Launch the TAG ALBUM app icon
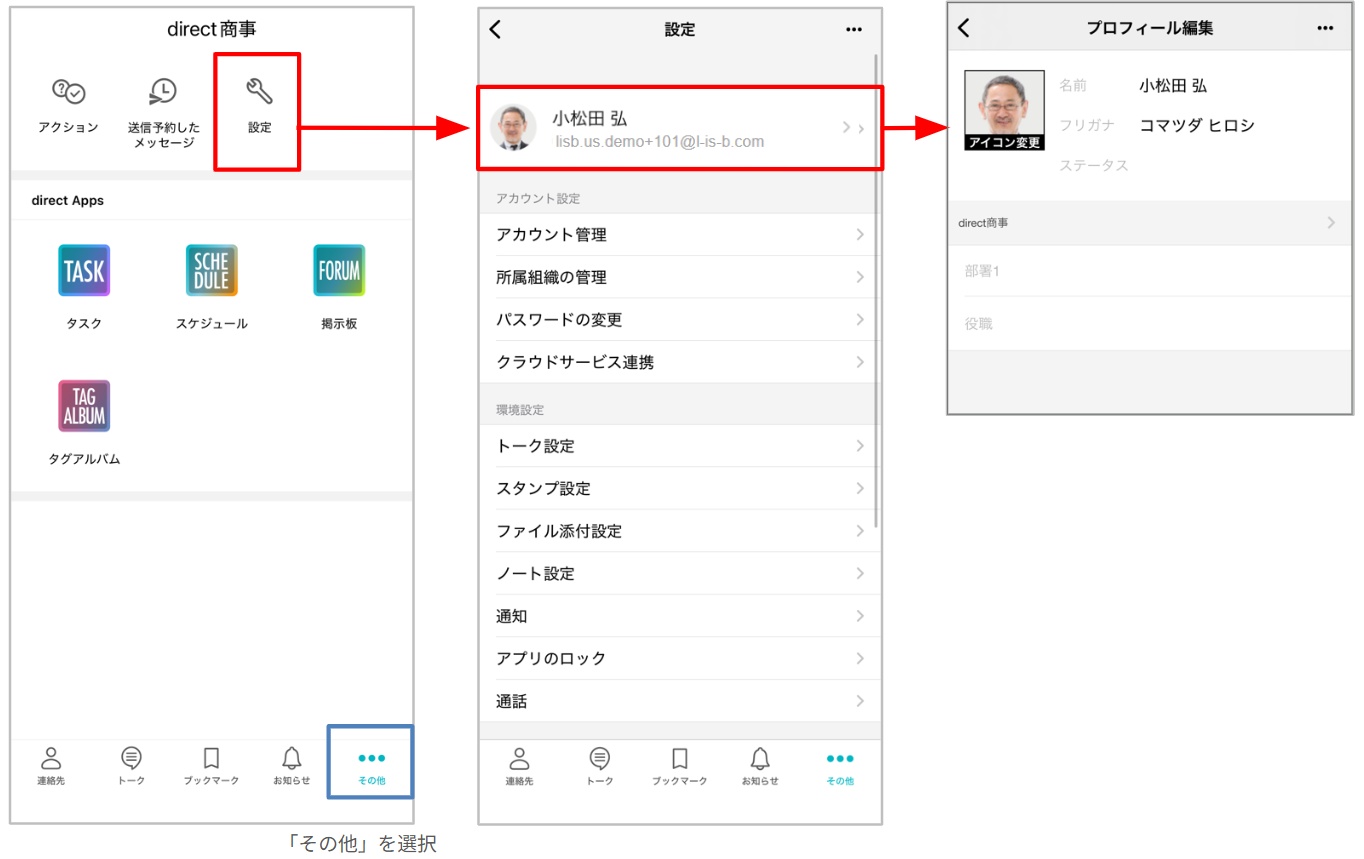Viewport: 1364px width, 859px height. click(x=84, y=405)
